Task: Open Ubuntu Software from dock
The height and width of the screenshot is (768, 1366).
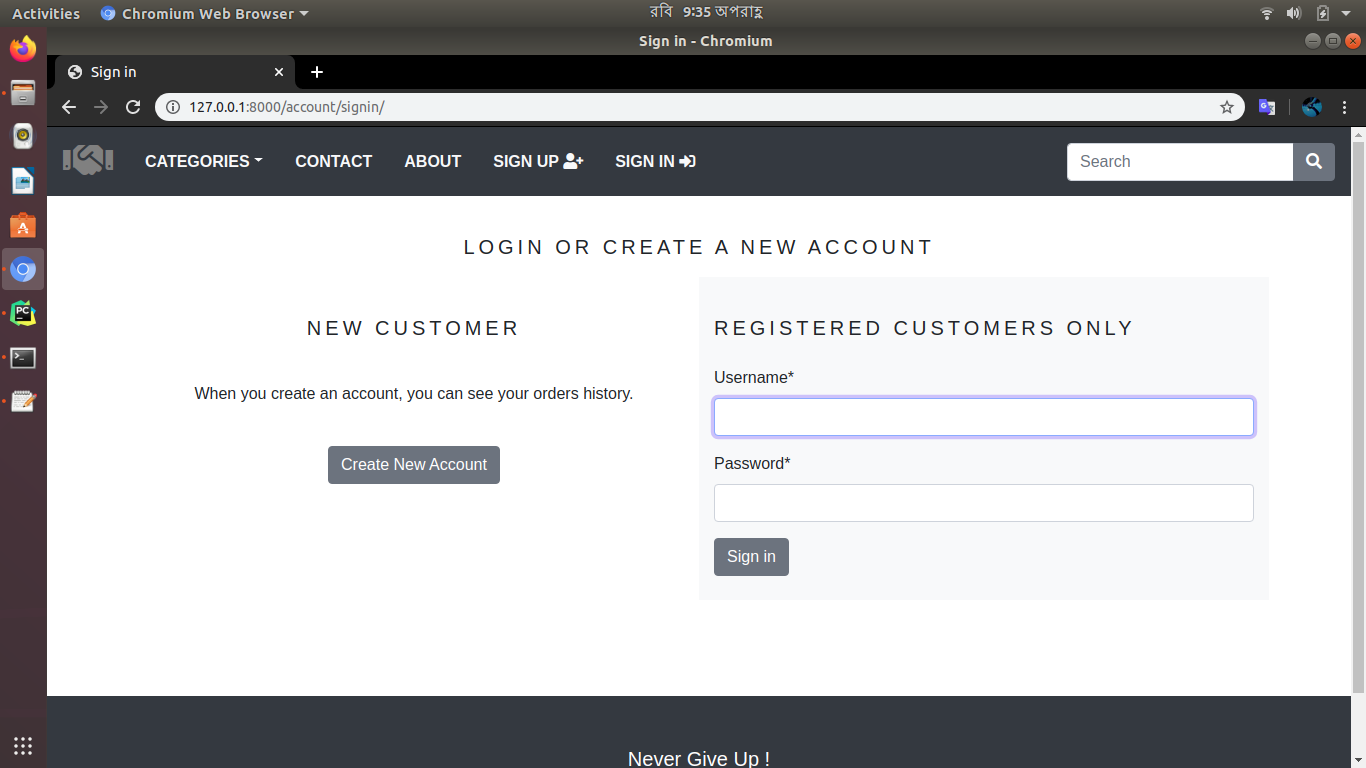Action: [23, 226]
